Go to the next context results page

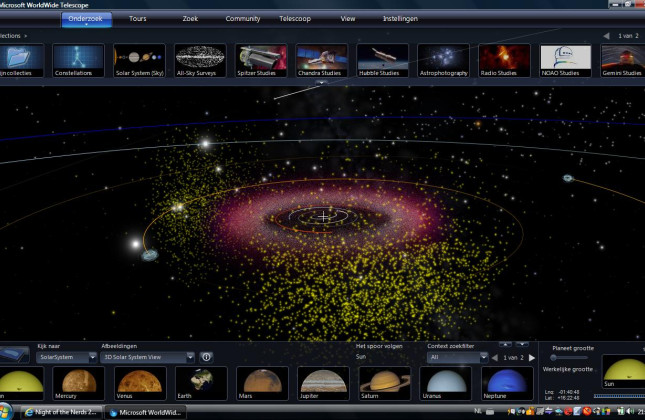532,357
